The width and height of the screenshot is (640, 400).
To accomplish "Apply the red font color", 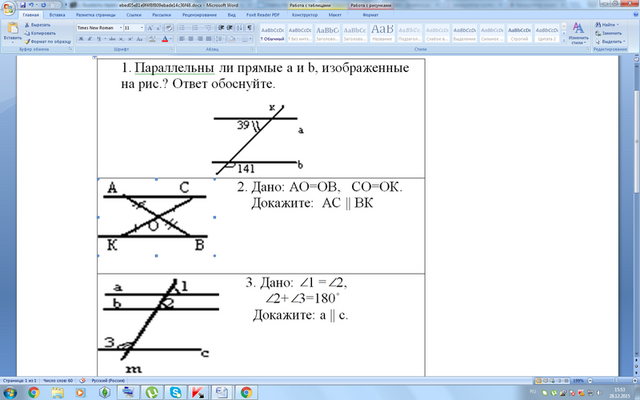I will (x=165, y=39).
